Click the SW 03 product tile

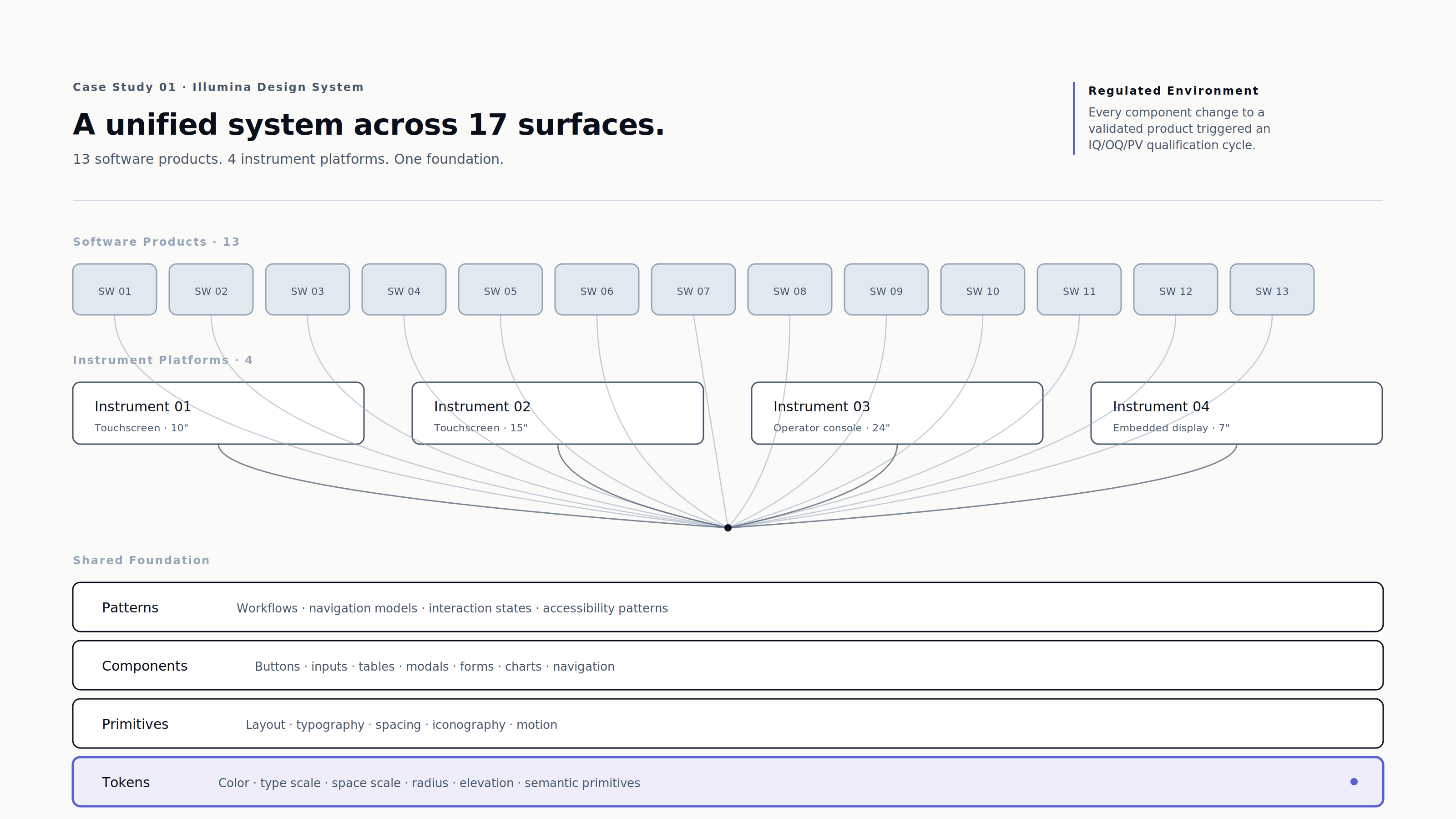click(x=308, y=289)
